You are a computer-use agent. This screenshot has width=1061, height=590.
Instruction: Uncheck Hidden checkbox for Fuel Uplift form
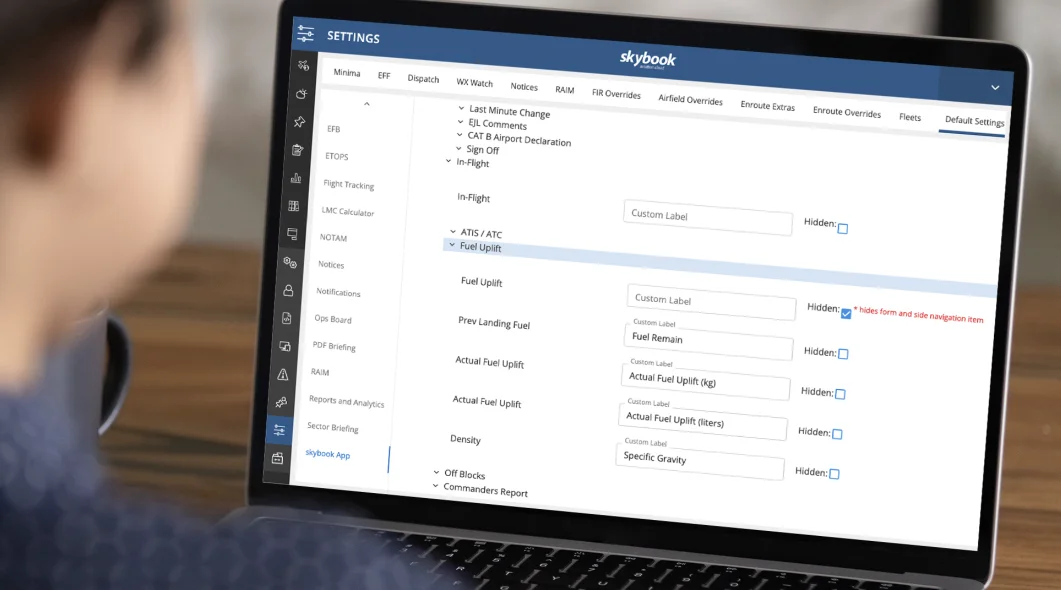coord(846,313)
